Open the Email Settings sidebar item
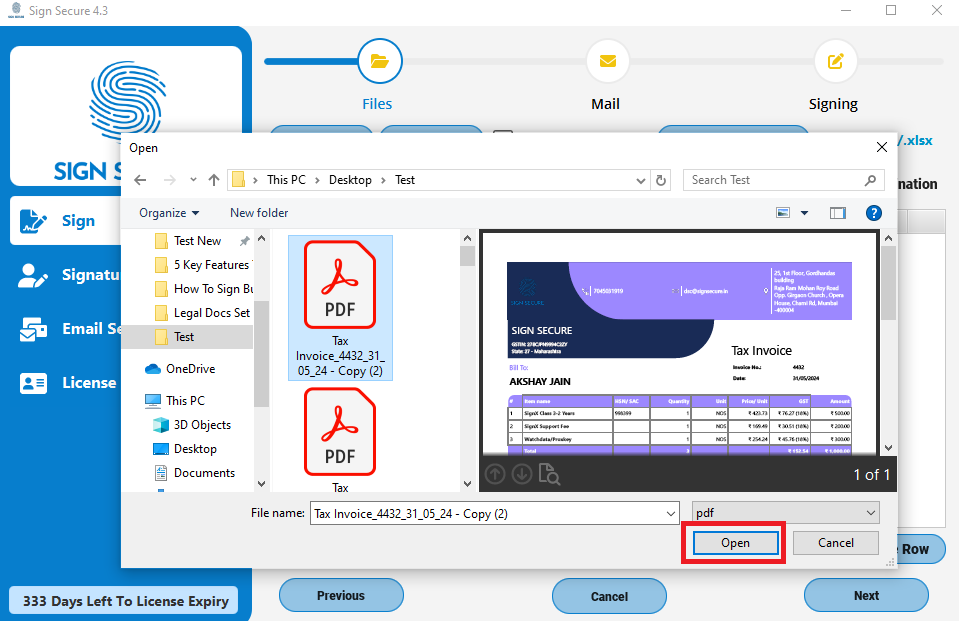 70,329
